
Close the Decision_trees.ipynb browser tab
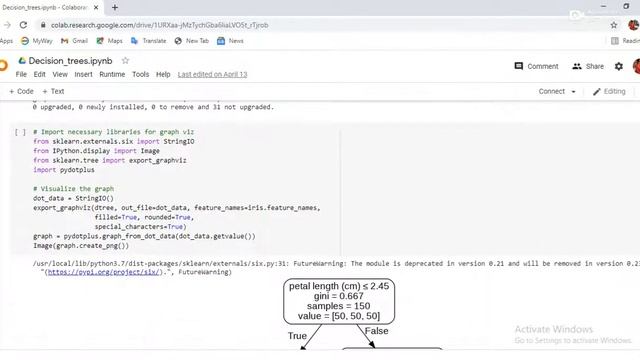click(96, 7)
